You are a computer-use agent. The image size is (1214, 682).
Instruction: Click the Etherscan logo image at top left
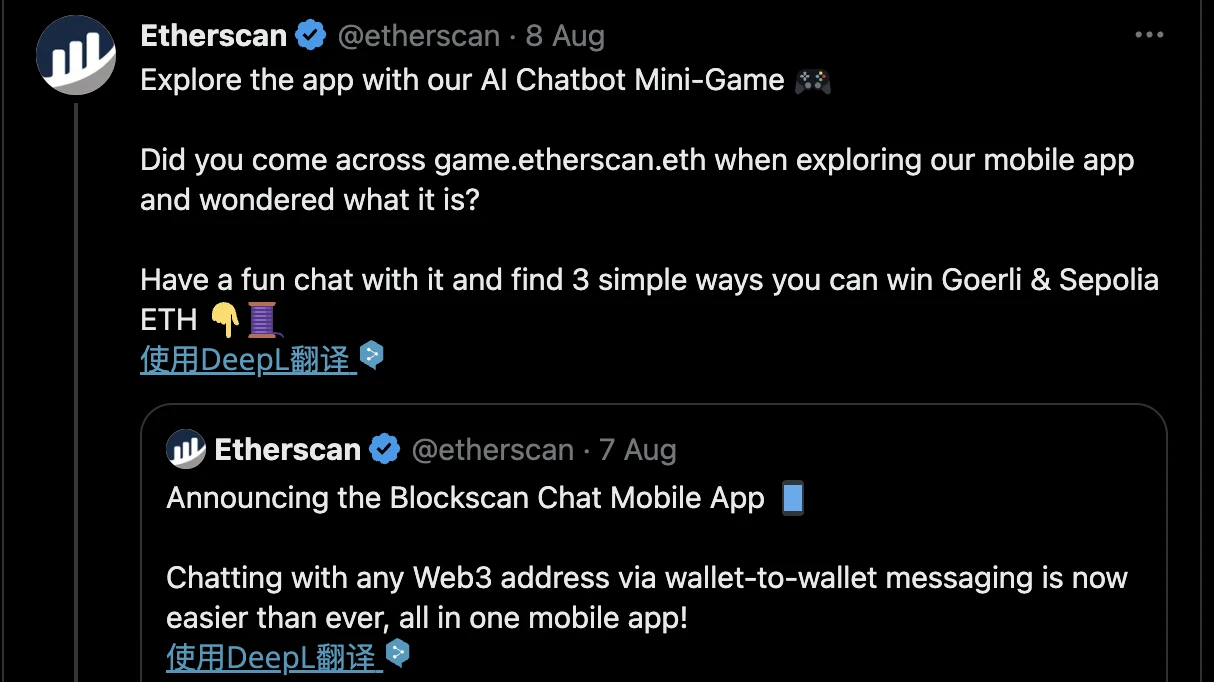tap(75, 55)
